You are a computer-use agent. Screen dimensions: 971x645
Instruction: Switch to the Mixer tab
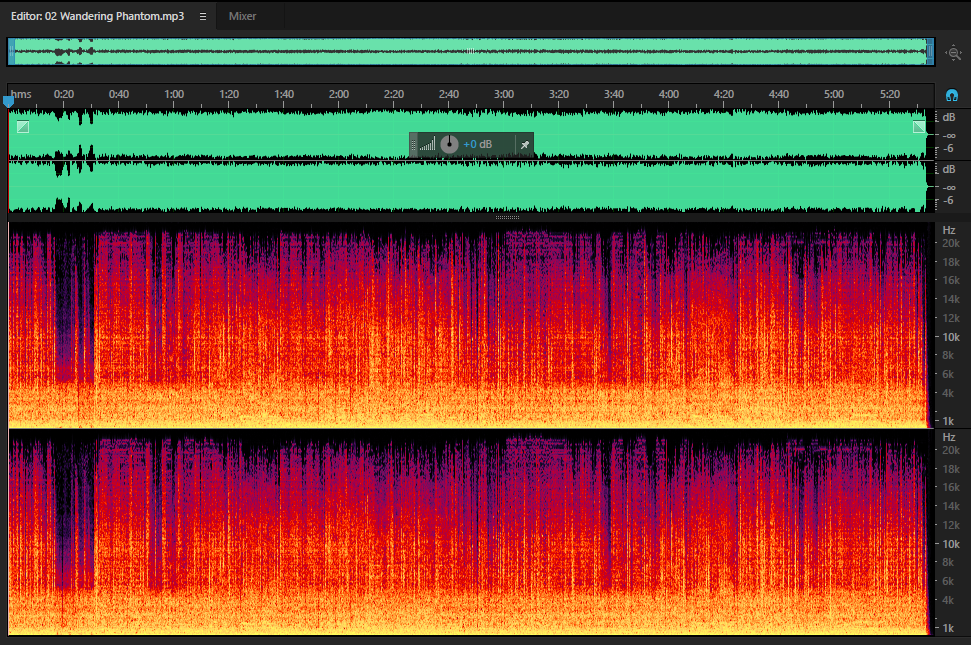[242, 16]
